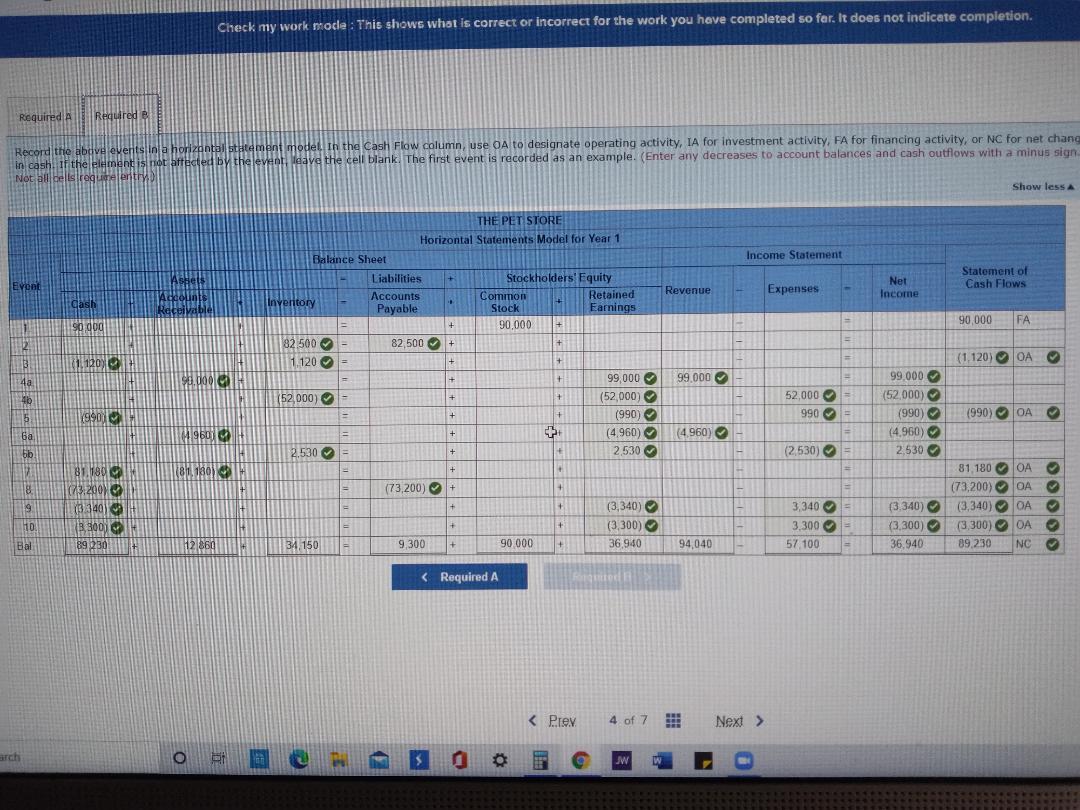Click Net Income cell for event 10
The width and height of the screenshot is (1080, 810).
point(908,525)
